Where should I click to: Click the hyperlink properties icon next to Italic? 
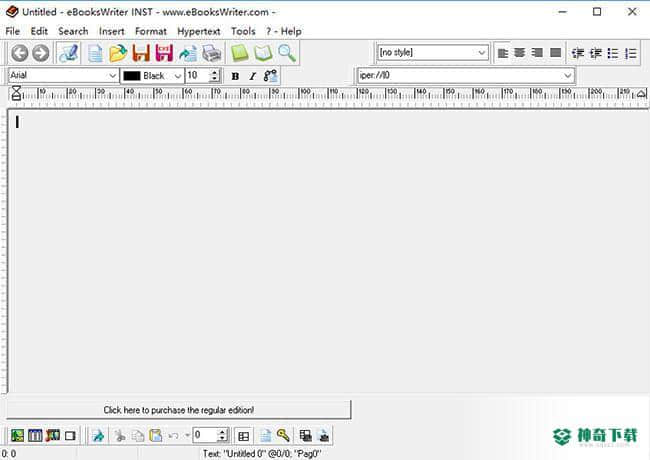[270, 76]
